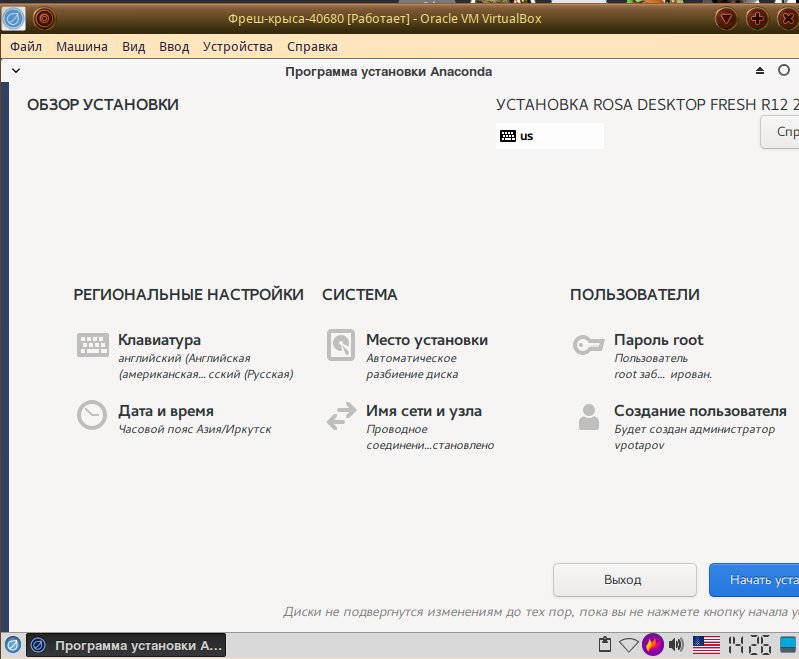Open the Клавиатура keyboard settings icon
This screenshot has width=799, height=659.
pos(93,345)
